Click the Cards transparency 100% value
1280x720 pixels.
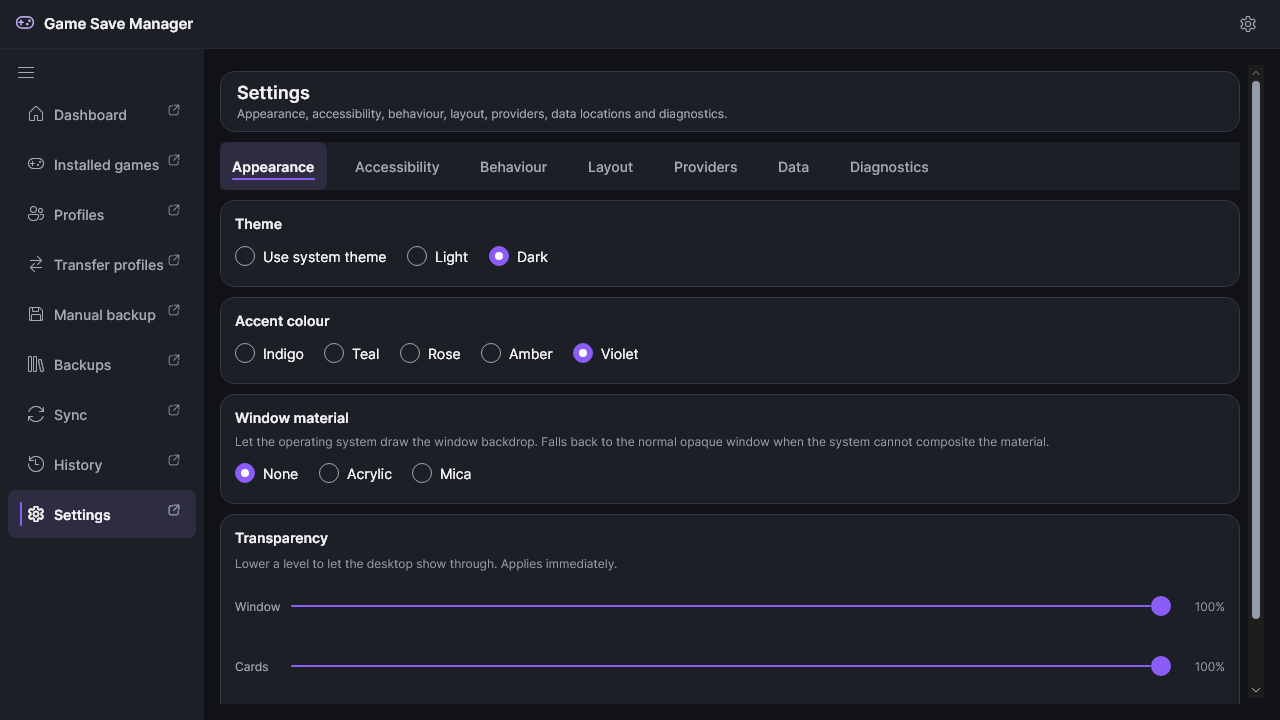[x=1209, y=667]
